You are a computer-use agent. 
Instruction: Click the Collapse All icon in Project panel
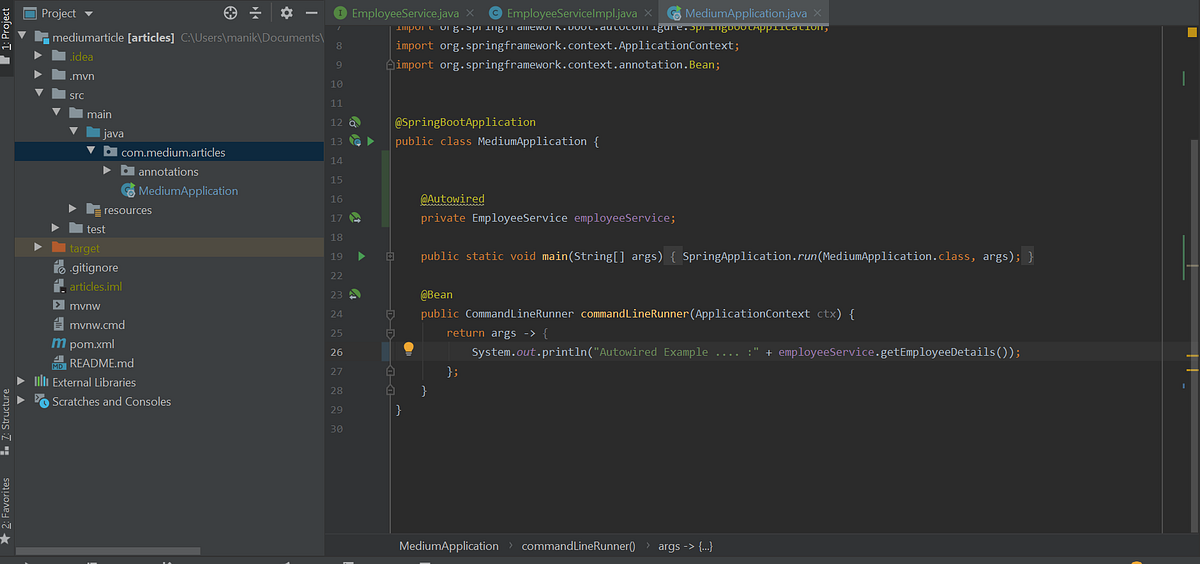256,13
